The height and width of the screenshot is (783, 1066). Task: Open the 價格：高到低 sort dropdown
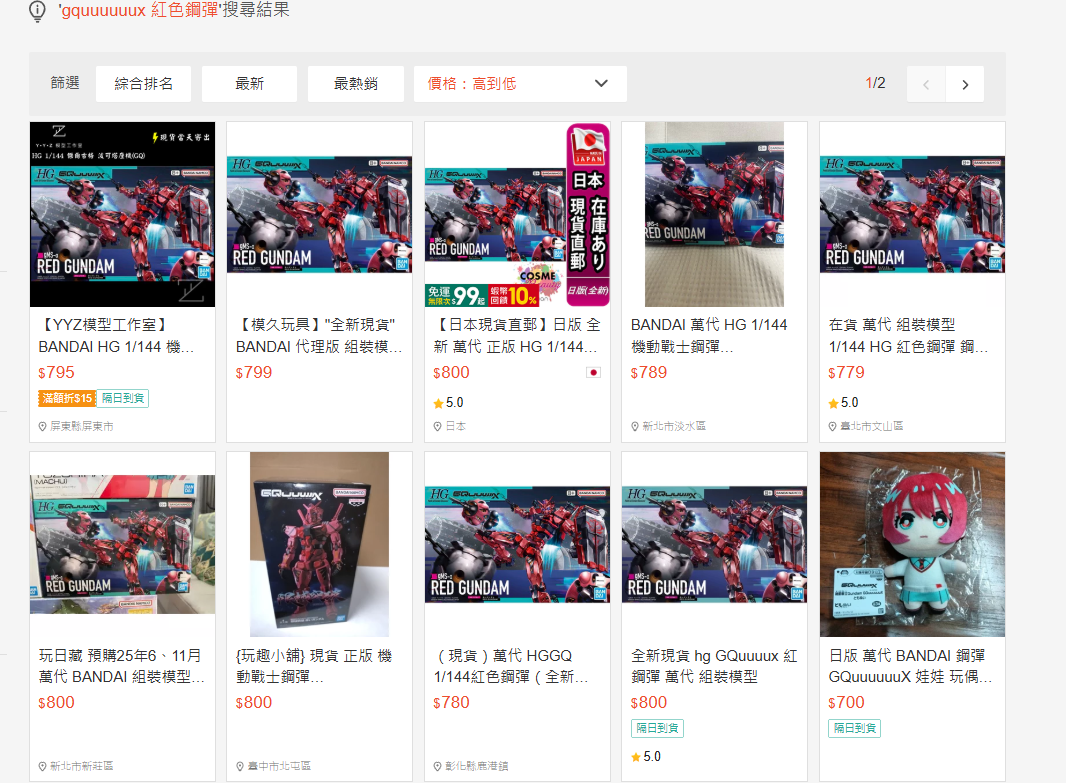[x=520, y=84]
